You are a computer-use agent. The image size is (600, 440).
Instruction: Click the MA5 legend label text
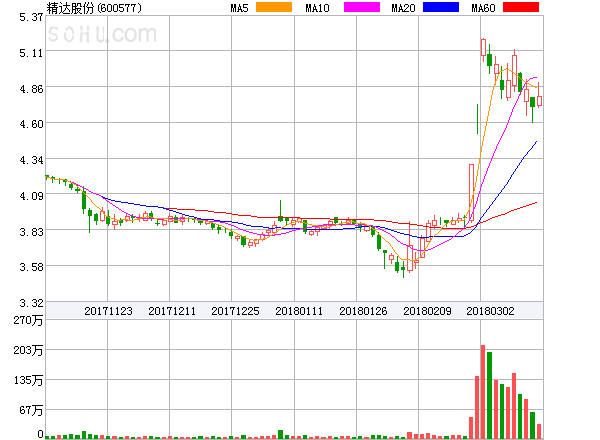click(240, 8)
